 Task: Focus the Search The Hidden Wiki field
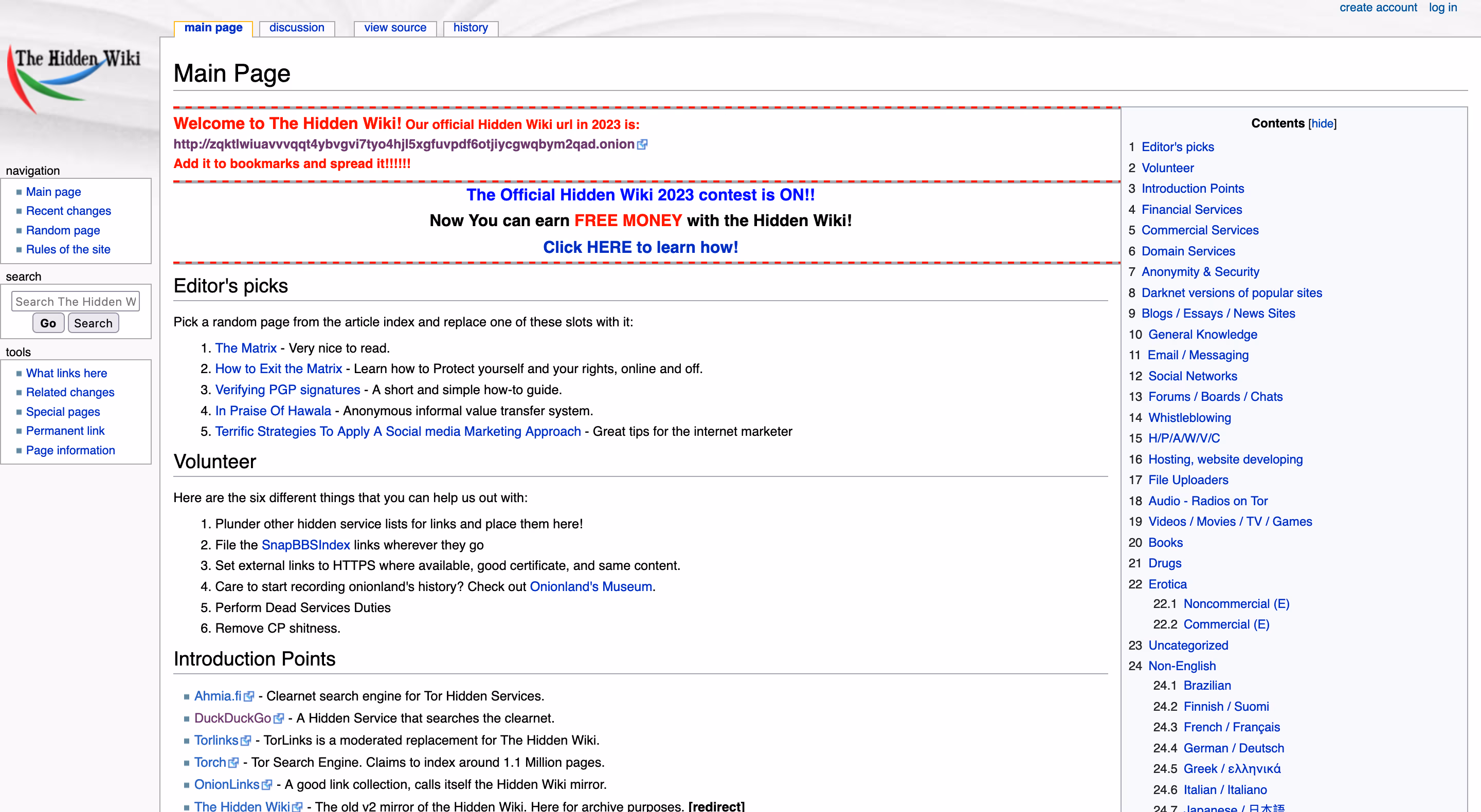[x=75, y=301]
